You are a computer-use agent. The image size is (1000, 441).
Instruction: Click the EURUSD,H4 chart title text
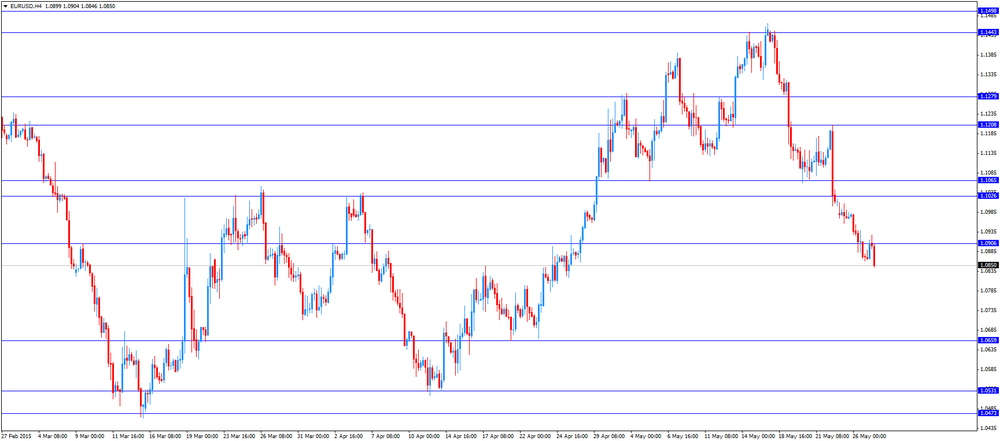pyautogui.click(x=25, y=5)
